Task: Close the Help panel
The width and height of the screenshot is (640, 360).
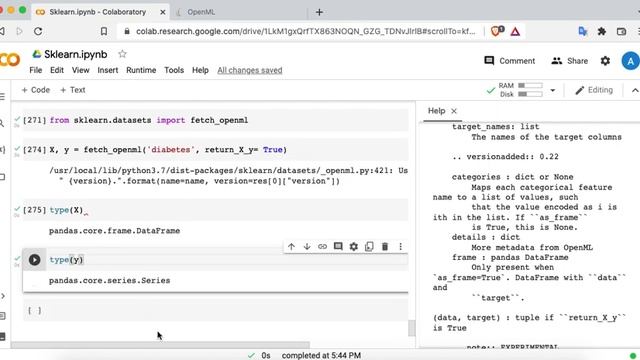Action: pyautogui.click(x=454, y=111)
